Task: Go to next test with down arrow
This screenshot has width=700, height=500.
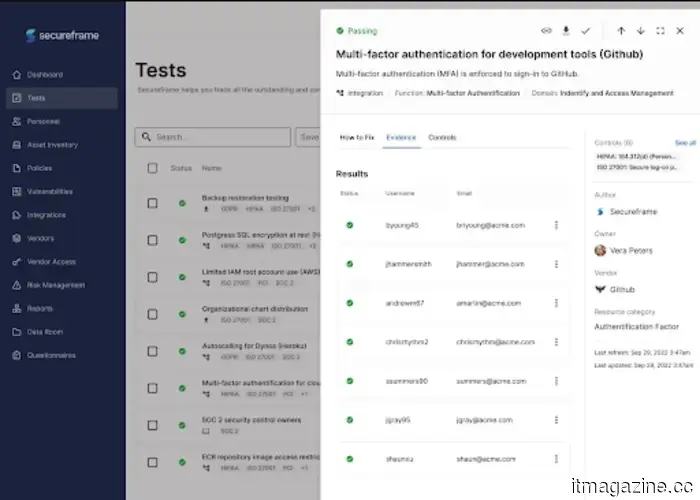Action: [641, 31]
